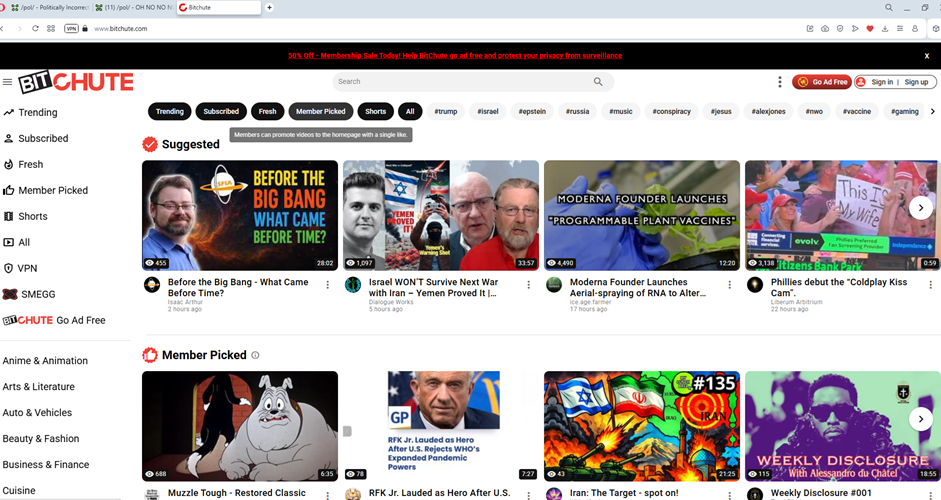Click the Sign up link
The image size is (941, 500).
pos(916,82)
